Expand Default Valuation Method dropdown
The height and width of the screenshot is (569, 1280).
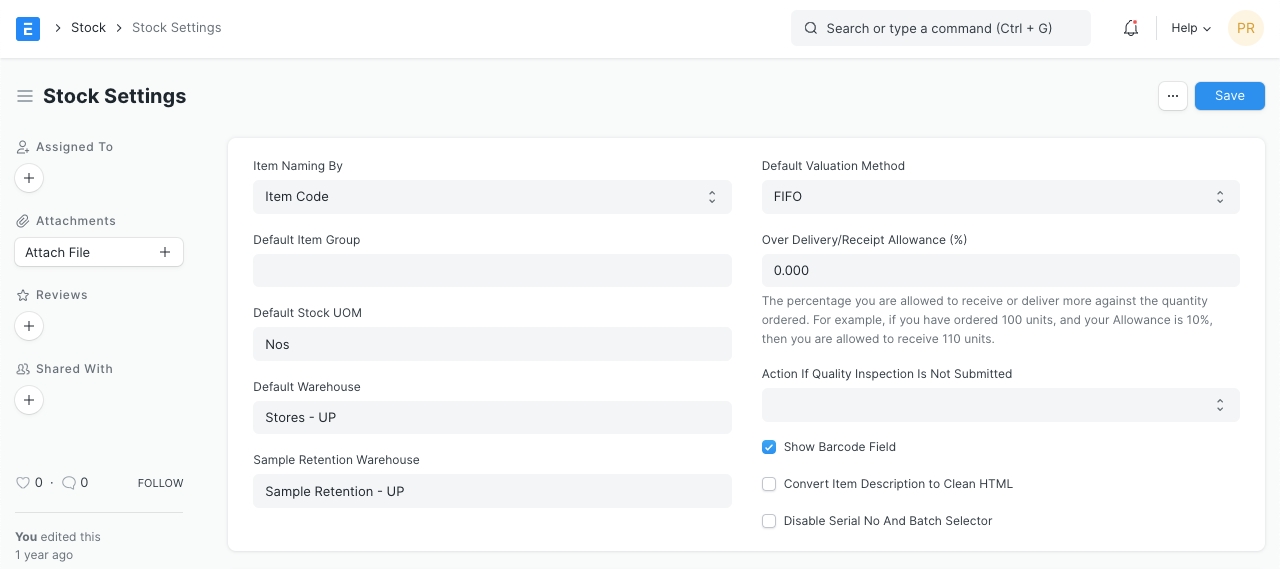click(1000, 197)
